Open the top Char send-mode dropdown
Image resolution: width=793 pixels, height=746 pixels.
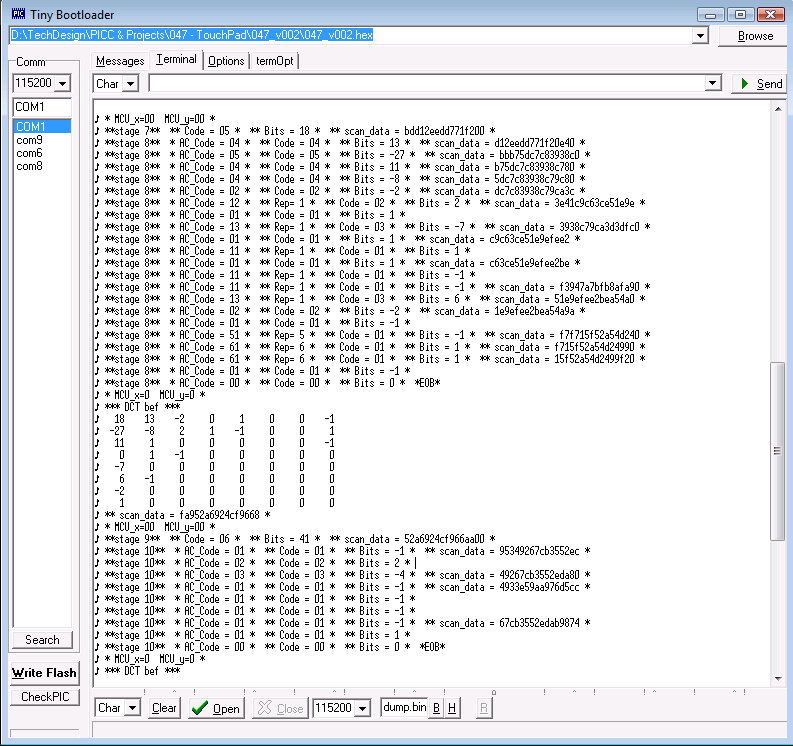click(x=130, y=83)
